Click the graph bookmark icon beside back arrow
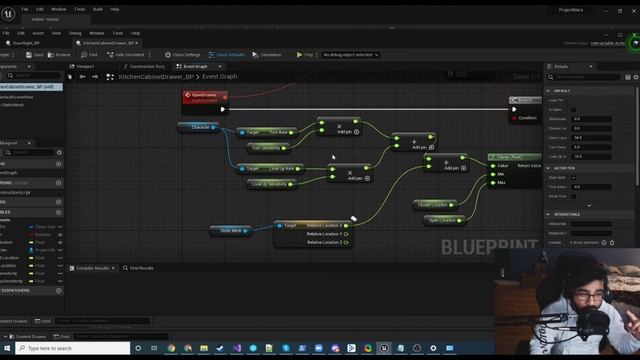 pyautogui.click(x=70, y=77)
